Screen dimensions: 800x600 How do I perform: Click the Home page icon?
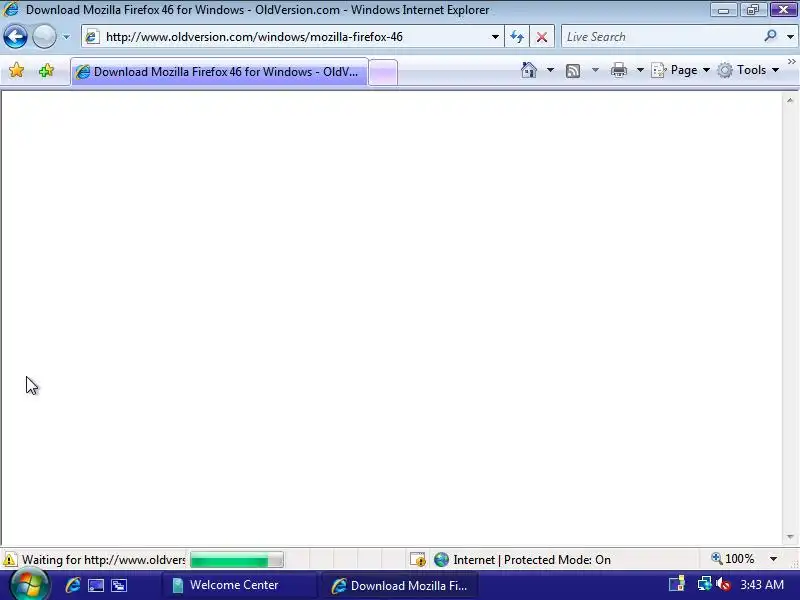click(529, 70)
